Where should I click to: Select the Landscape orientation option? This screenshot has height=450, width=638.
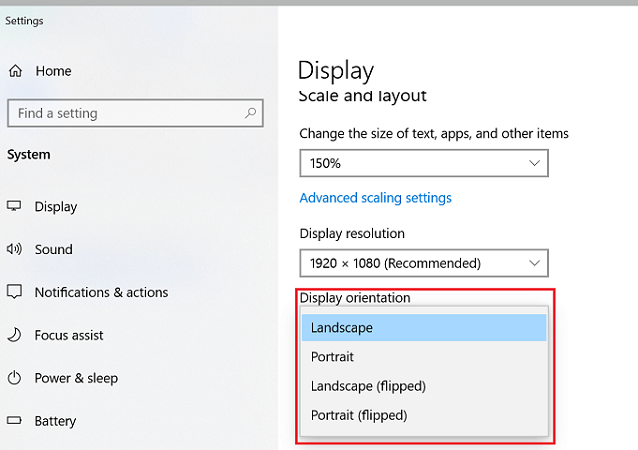pyautogui.click(x=424, y=328)
